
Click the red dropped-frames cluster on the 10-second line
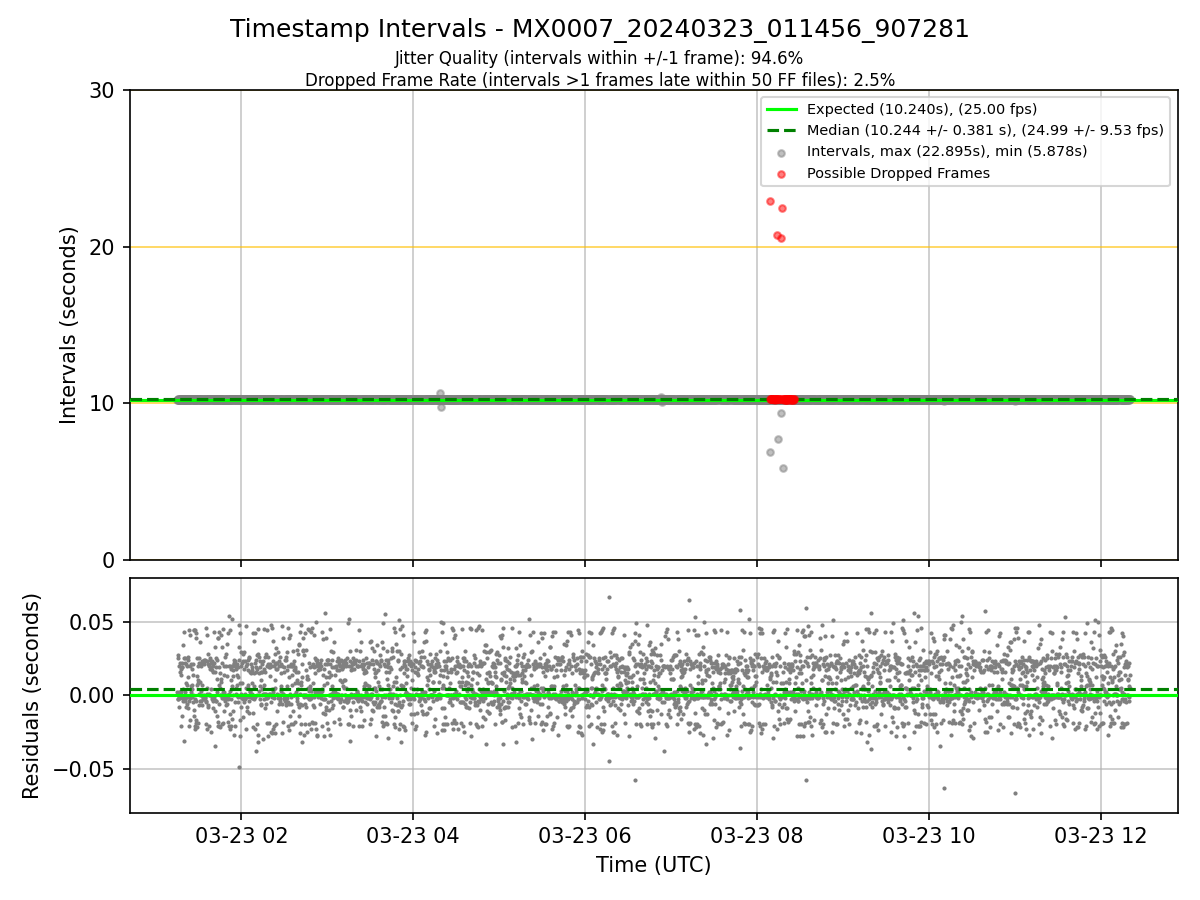coord(782,399)
